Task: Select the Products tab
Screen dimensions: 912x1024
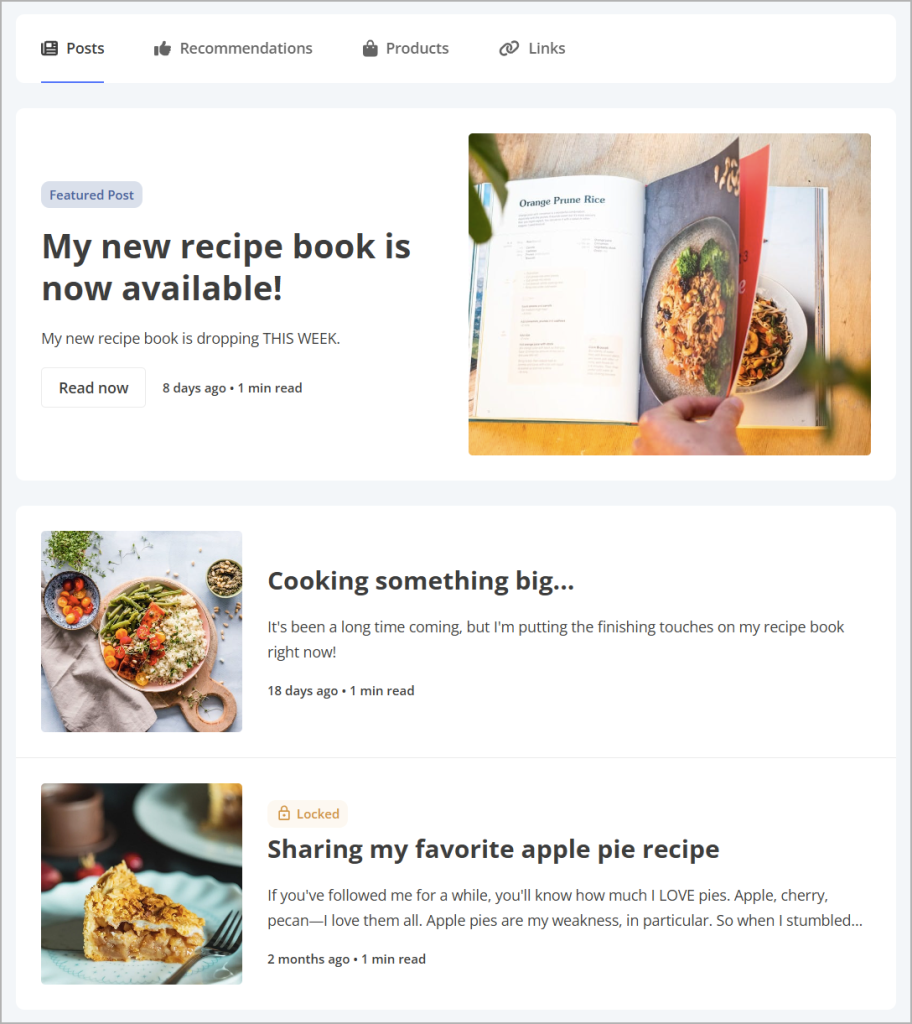Action: 406,48
